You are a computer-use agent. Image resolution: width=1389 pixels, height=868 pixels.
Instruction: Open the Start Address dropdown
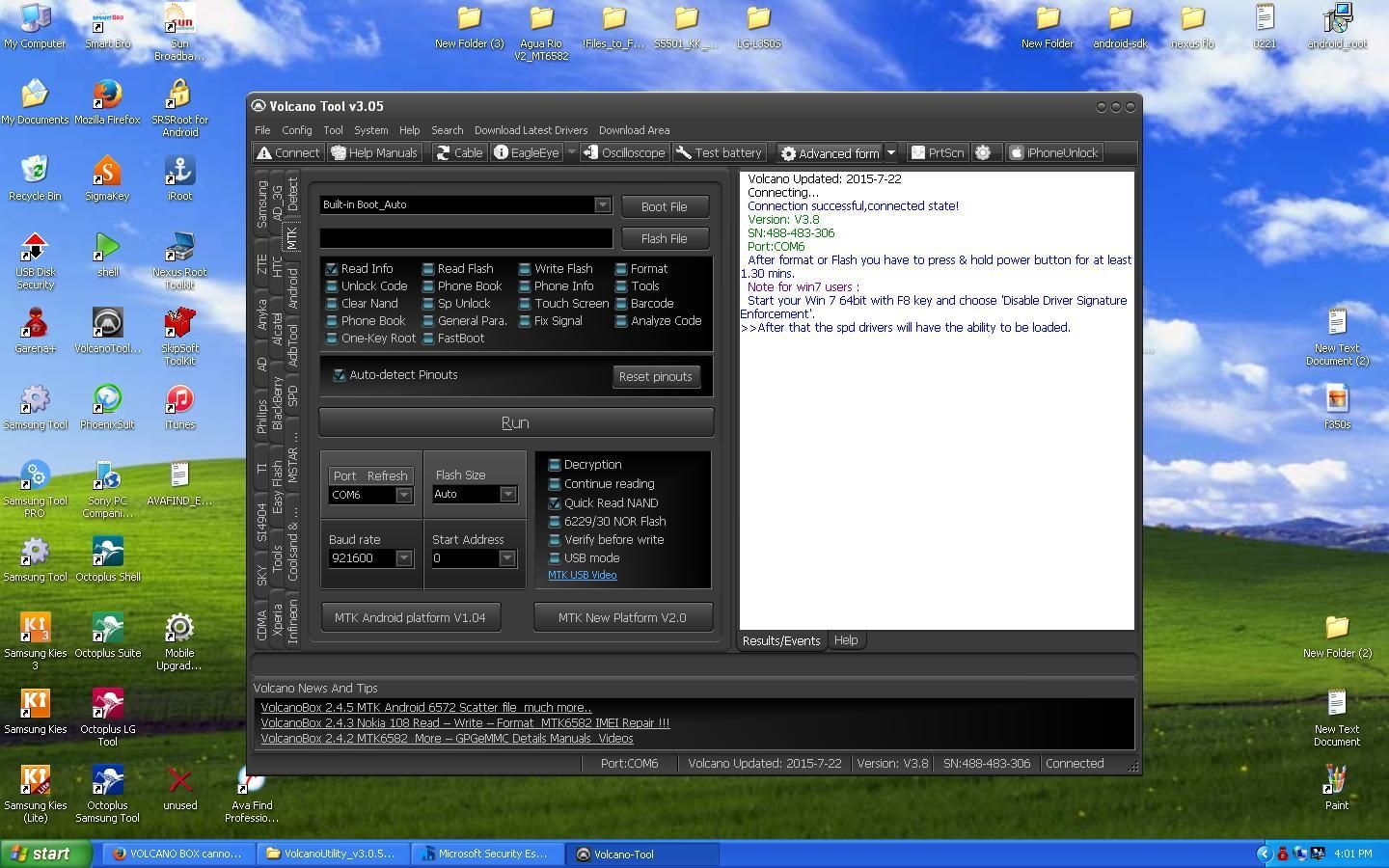pos(506,558)
